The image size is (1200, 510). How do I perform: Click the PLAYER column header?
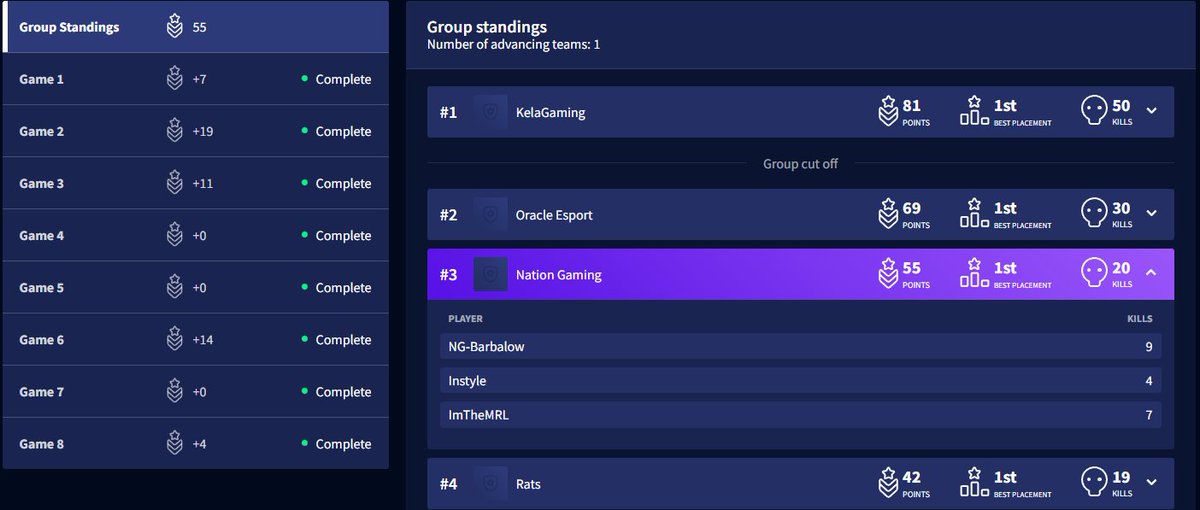(465, 319)
